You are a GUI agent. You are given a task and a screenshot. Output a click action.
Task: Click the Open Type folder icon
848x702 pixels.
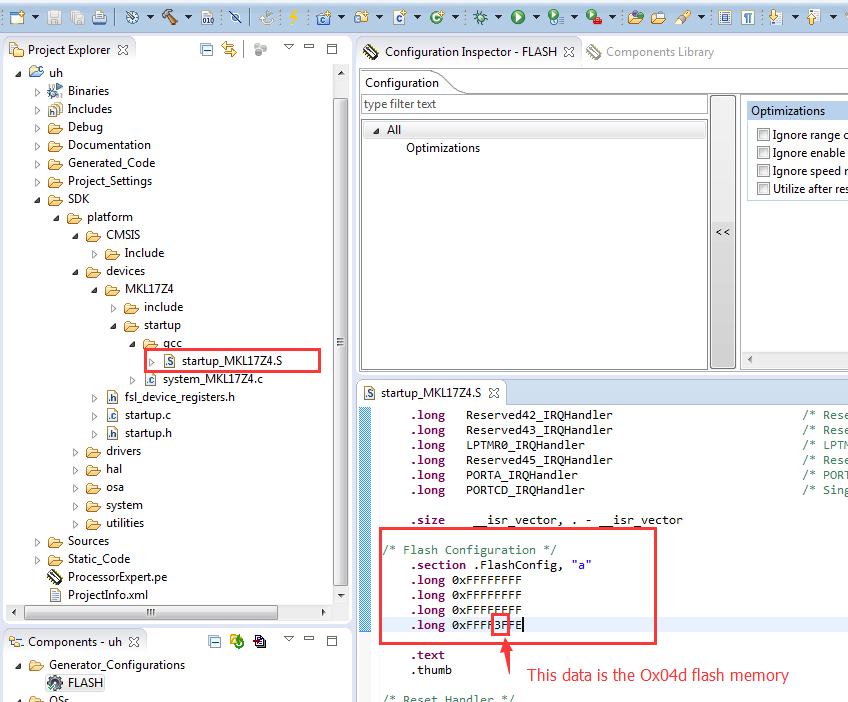[x=635, y=17]
